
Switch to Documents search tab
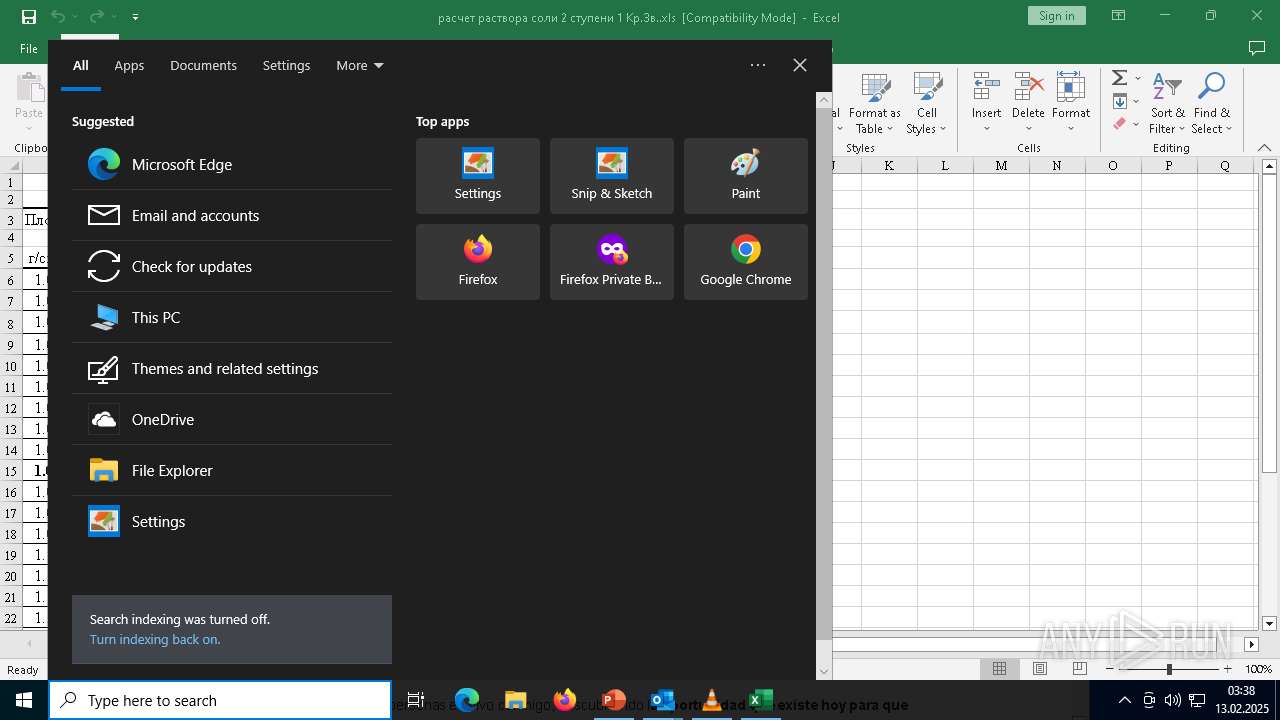click(203, 65)
